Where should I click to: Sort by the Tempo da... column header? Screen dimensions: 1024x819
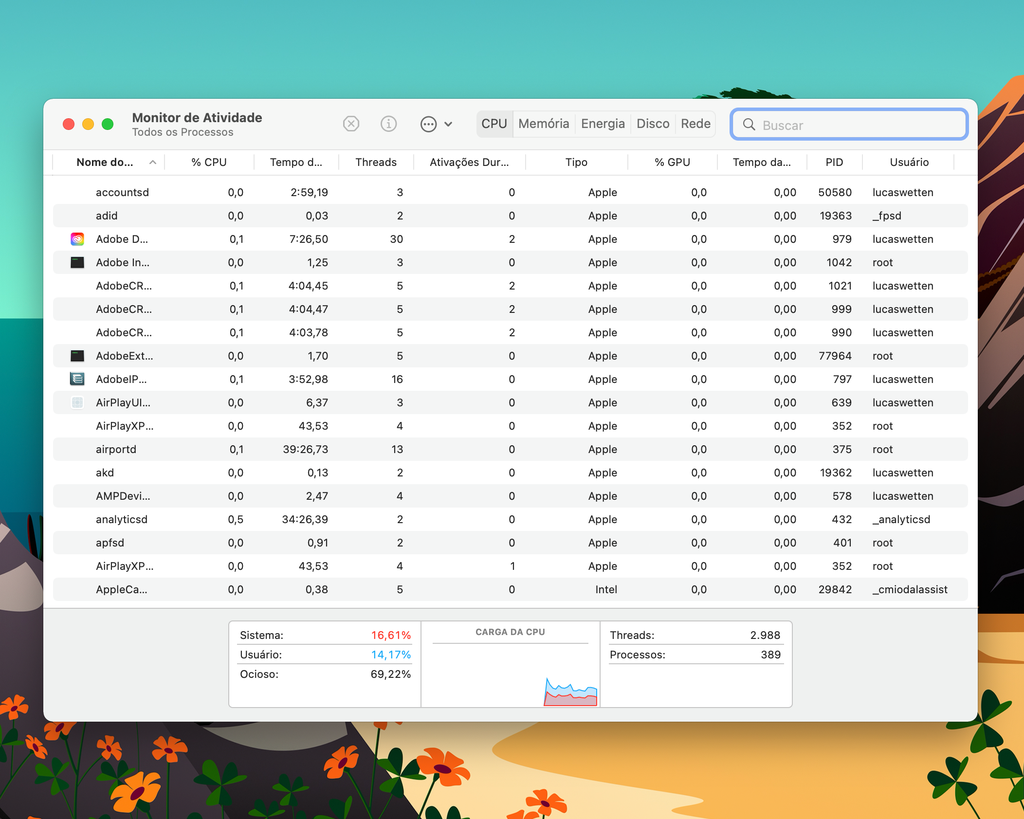(x=761, y=162)
